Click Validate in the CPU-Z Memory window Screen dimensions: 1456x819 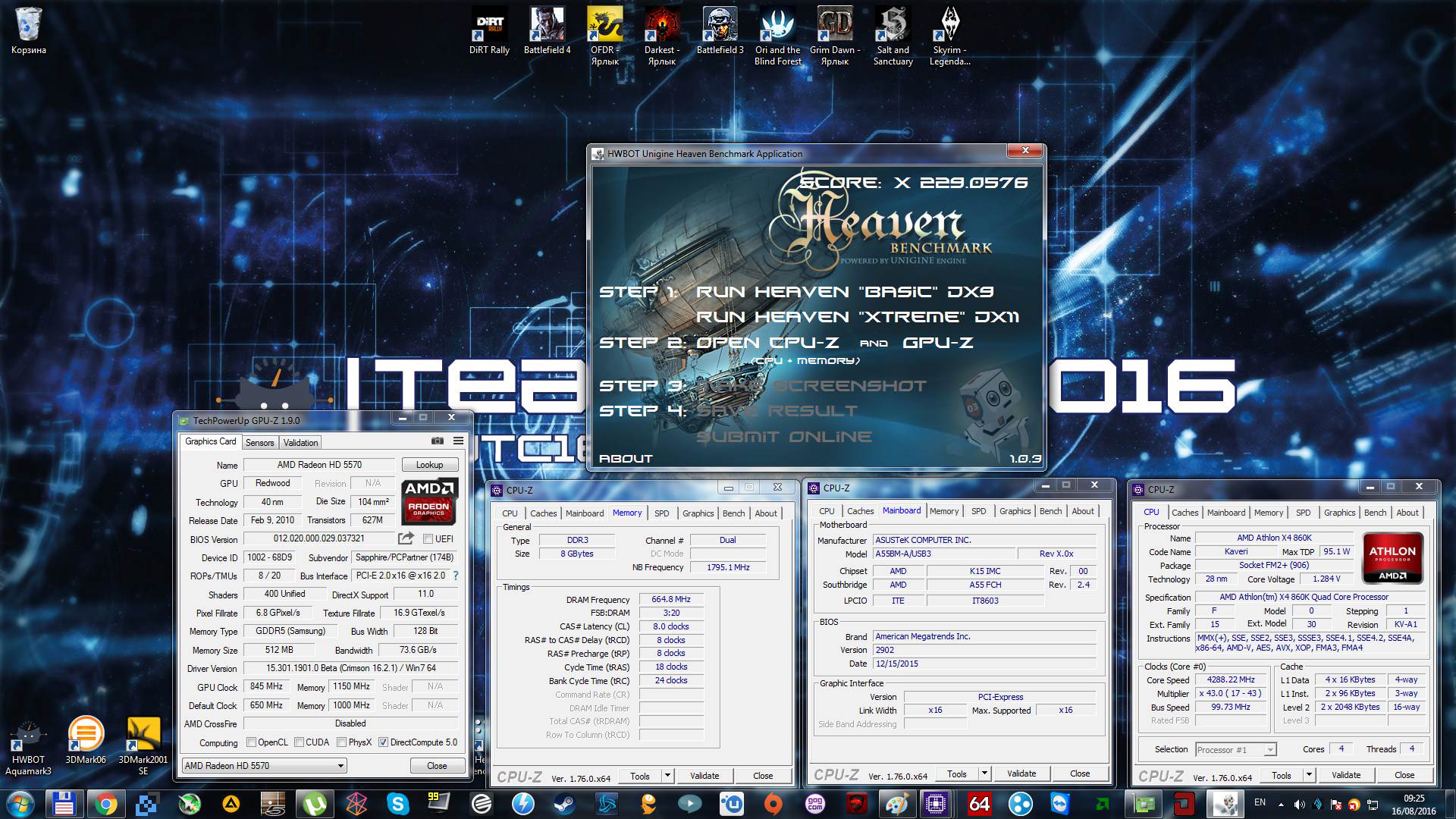tap(704, 776)
